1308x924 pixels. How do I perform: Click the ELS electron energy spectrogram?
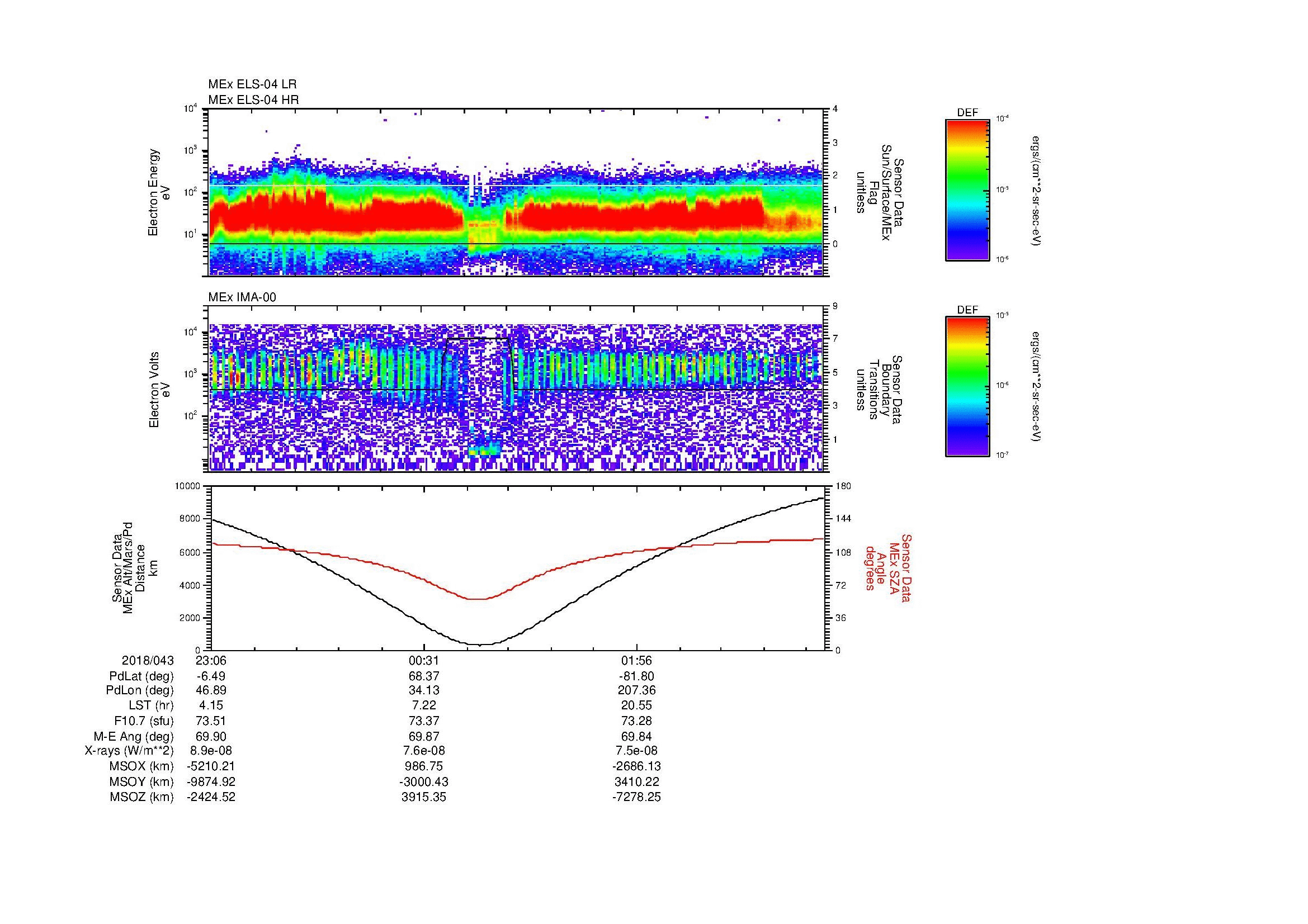[x=517, y=192]
